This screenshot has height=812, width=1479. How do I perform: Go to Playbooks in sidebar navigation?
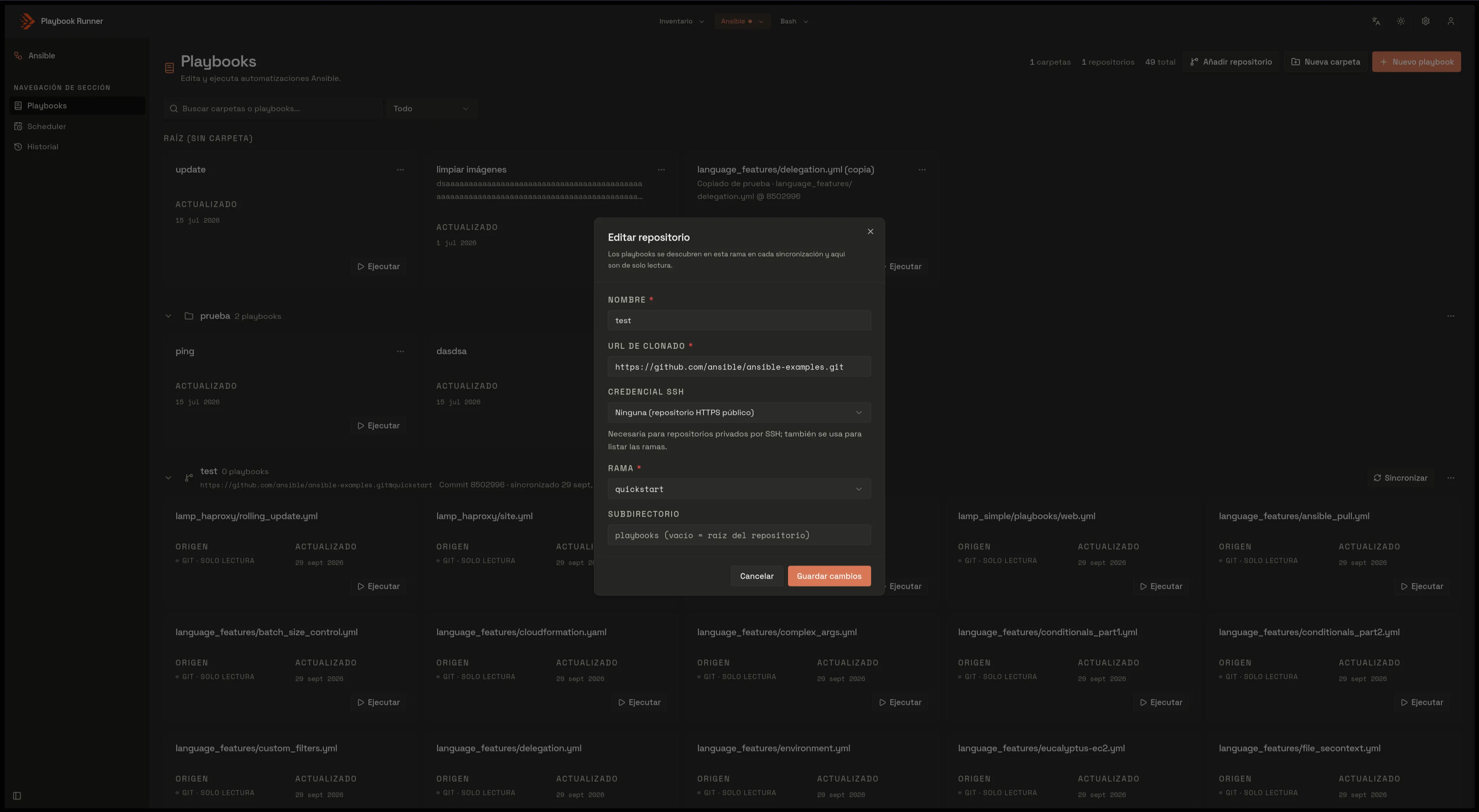(77, 106)
